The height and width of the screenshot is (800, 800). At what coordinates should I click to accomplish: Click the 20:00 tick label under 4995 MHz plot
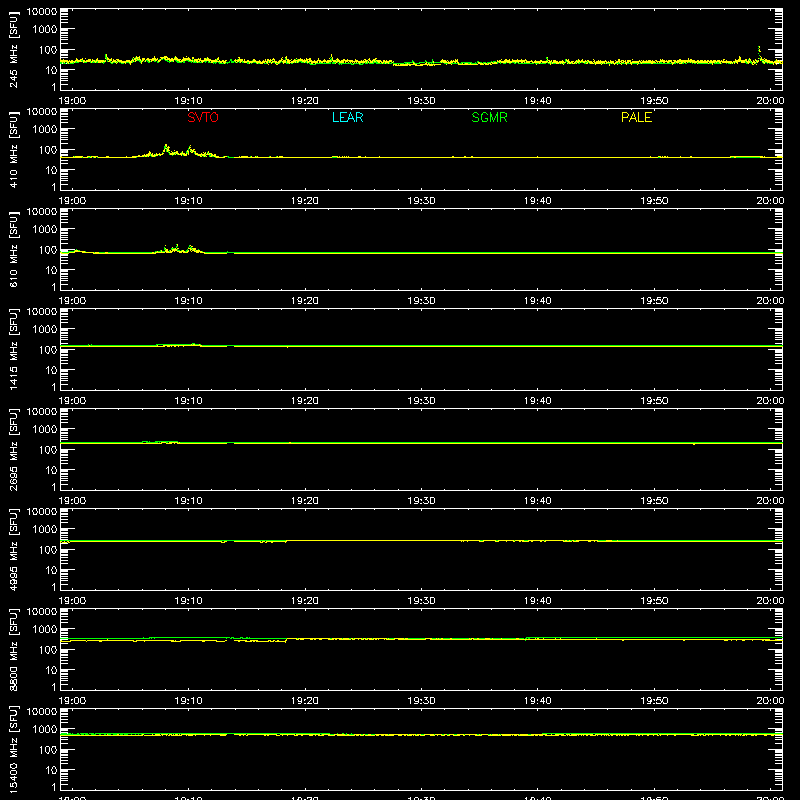point(770,601)
